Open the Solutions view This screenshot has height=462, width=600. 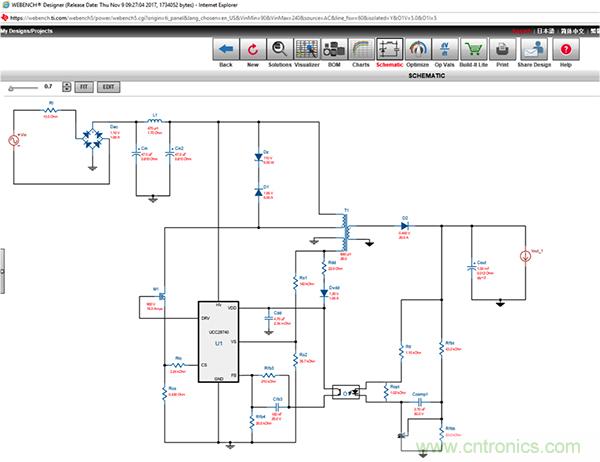click(x=280, y=50)
